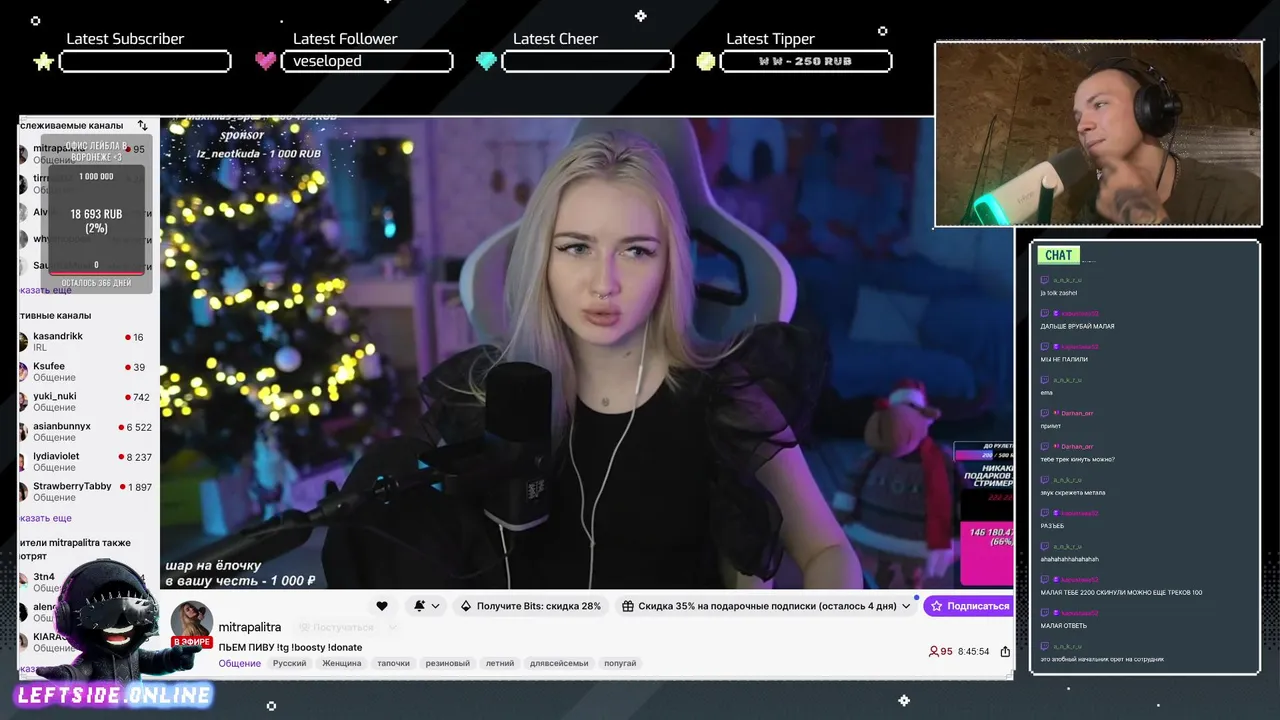Click lydiaviolet channel name in sidebar
Image resolution: width=1280 pixels, height=720 pixels.
click(x=56, y=456)
